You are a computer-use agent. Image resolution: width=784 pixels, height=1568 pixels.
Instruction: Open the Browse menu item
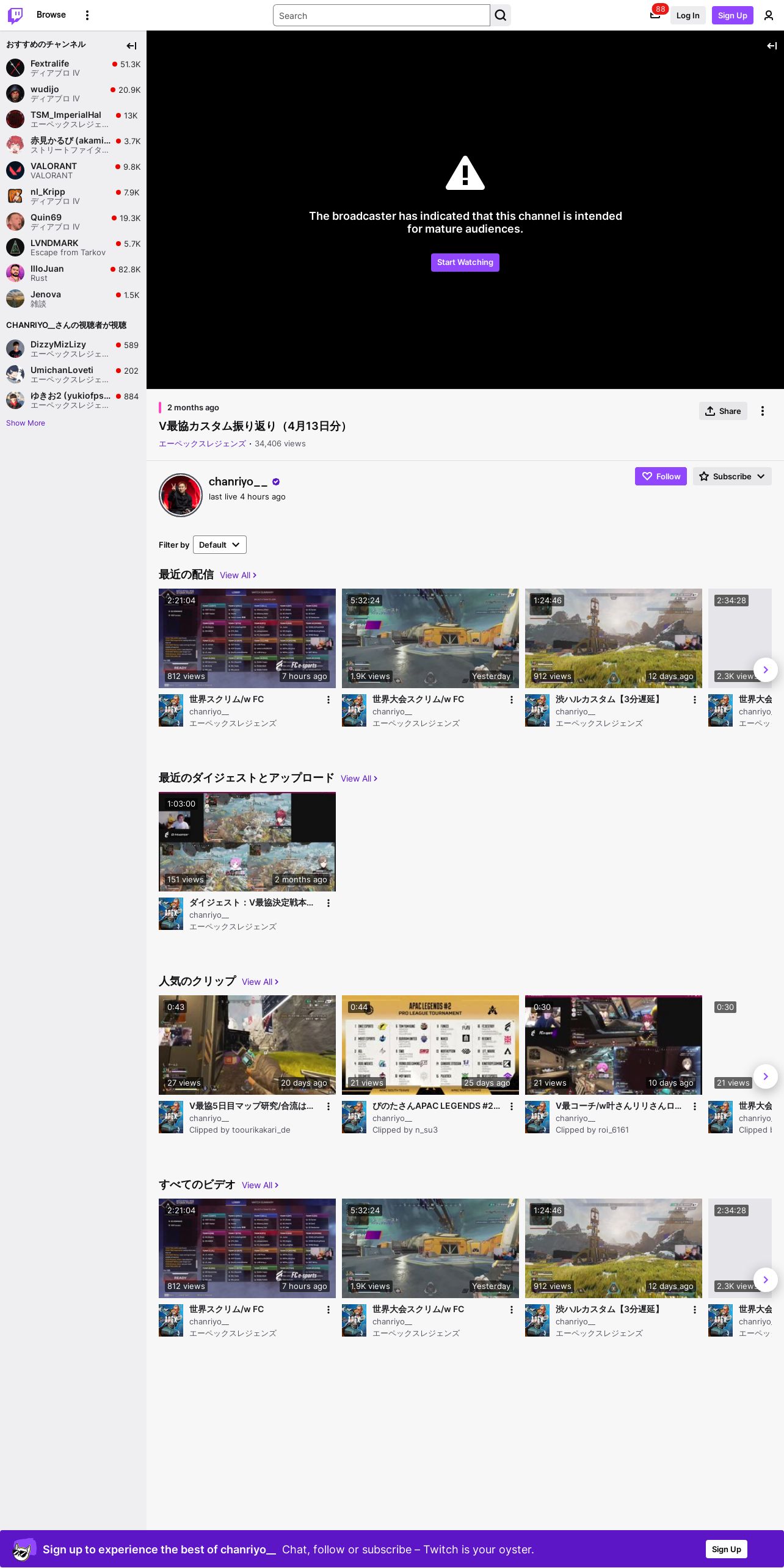tap(51, 15)
